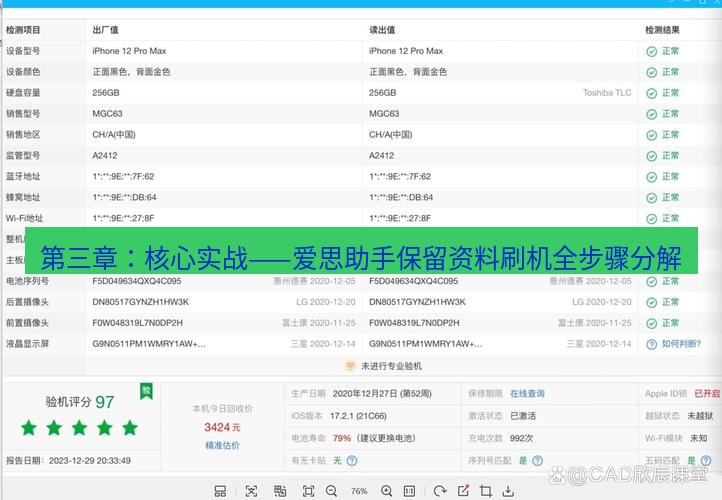Click the five-star rating row
This screenshot has width=722, height=500.
[79, 428]
